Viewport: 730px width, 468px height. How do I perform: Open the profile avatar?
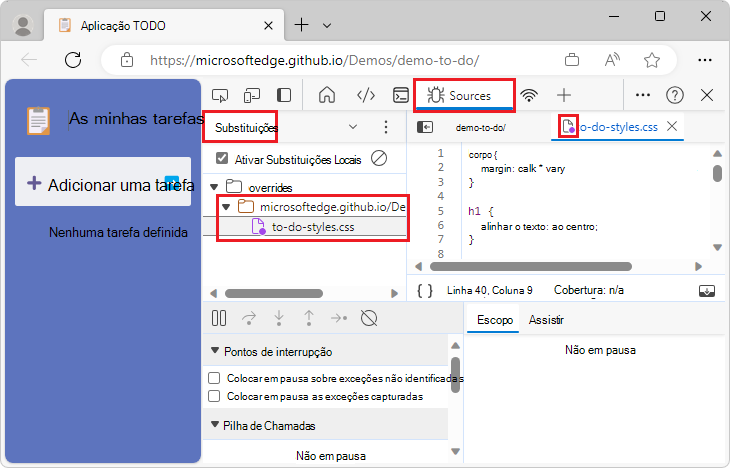pyautogui.click(x=23, y=25)
